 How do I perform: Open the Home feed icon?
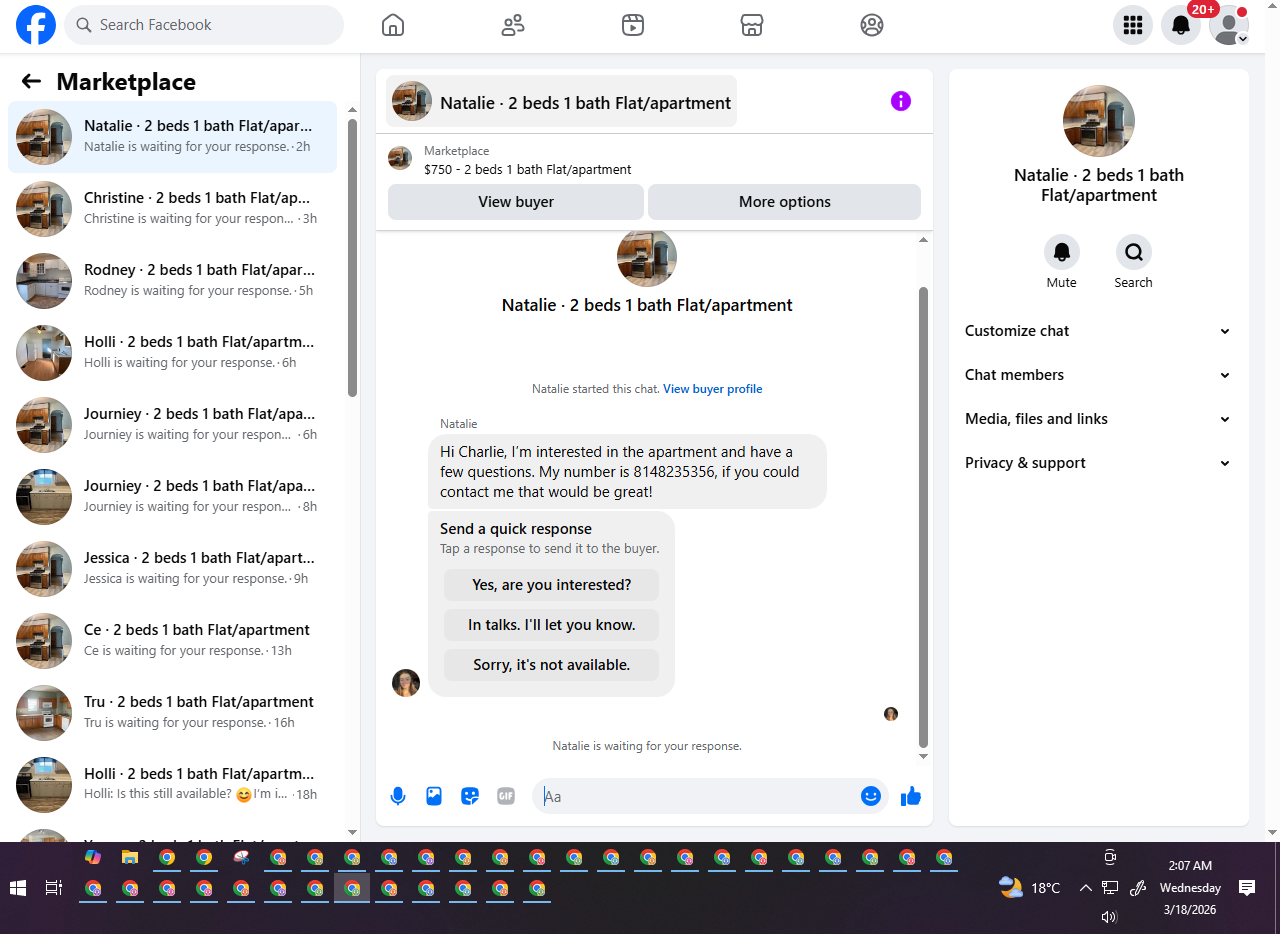pyautogui.click(x=393, y=25)
